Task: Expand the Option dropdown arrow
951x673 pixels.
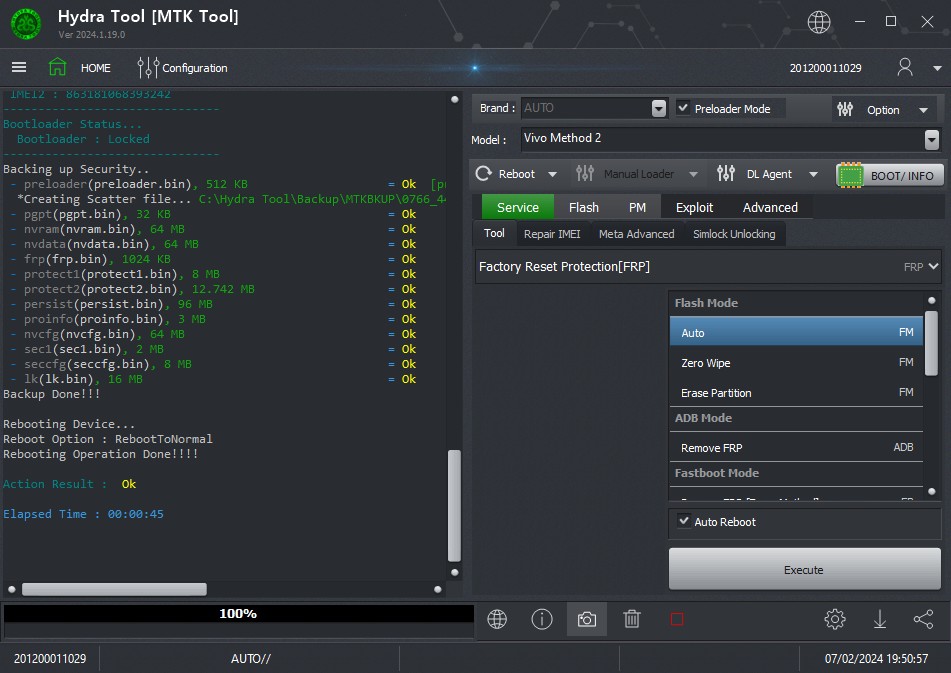Action: (x=923, y=110)
